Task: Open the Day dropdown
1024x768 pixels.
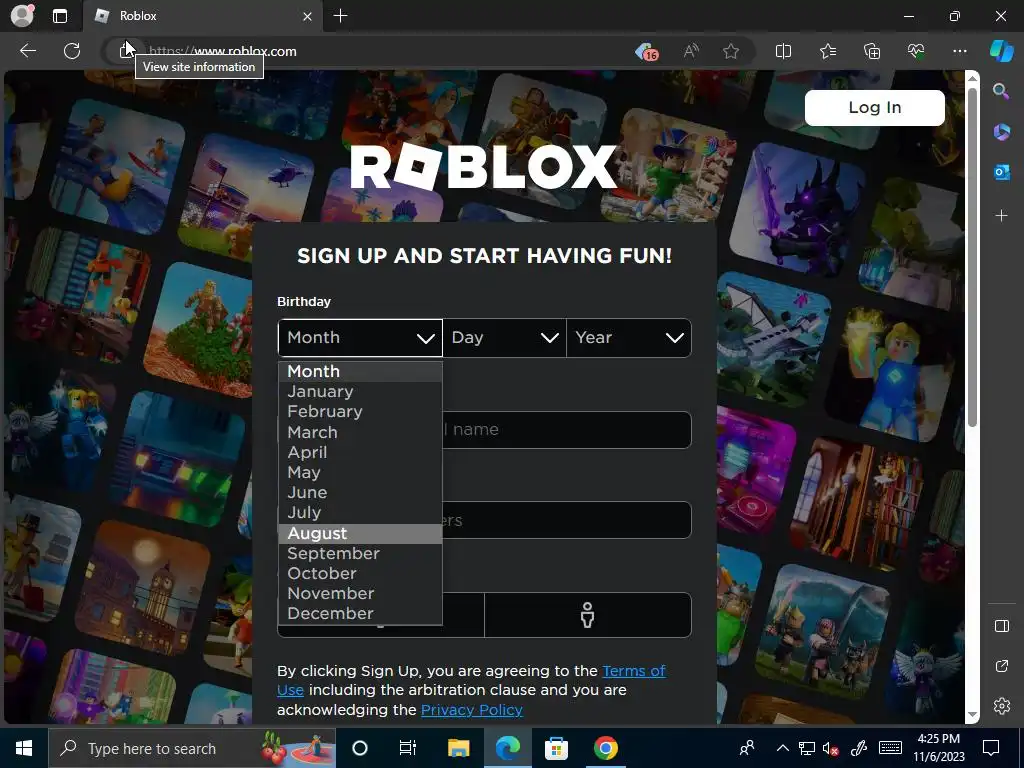Action: [504, 338]
